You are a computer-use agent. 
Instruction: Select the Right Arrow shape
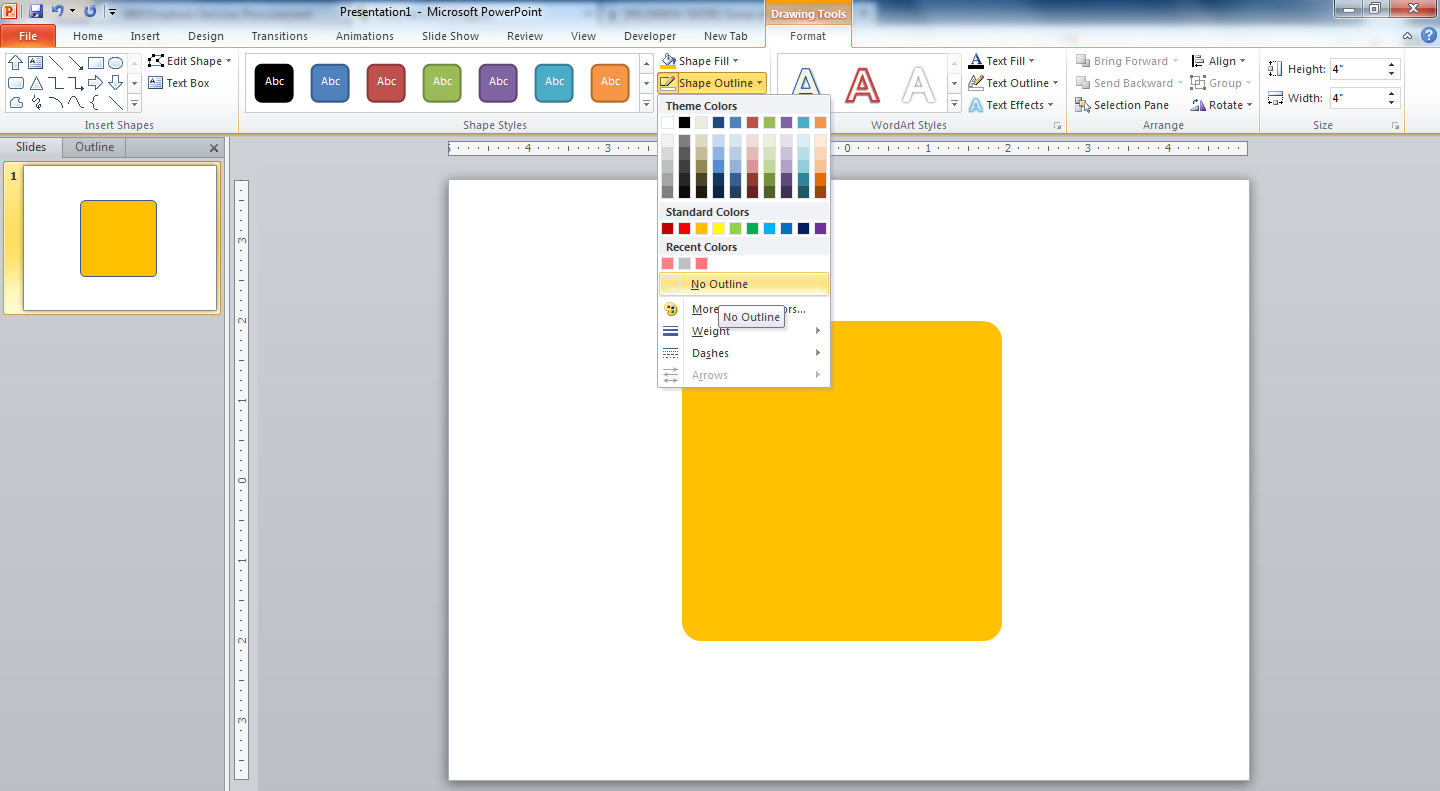pyautogui.click(x=95, y=83)
